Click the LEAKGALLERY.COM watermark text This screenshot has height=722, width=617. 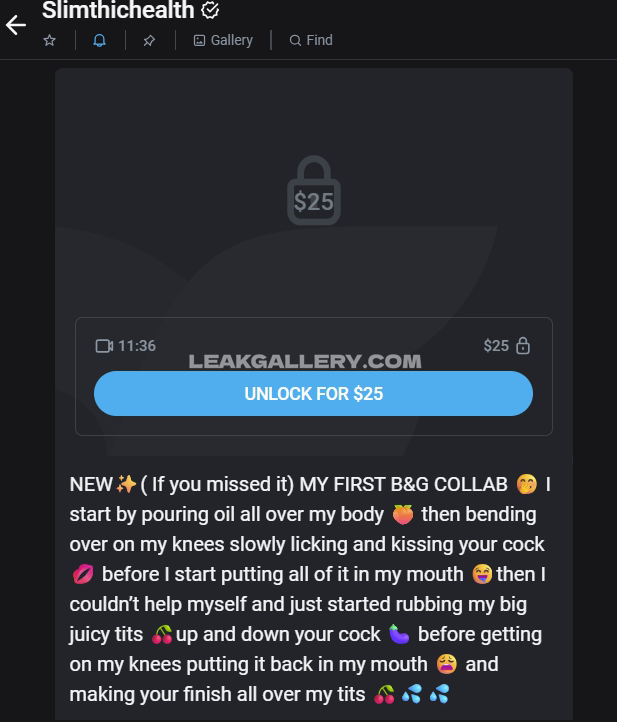tap(305, 361)
